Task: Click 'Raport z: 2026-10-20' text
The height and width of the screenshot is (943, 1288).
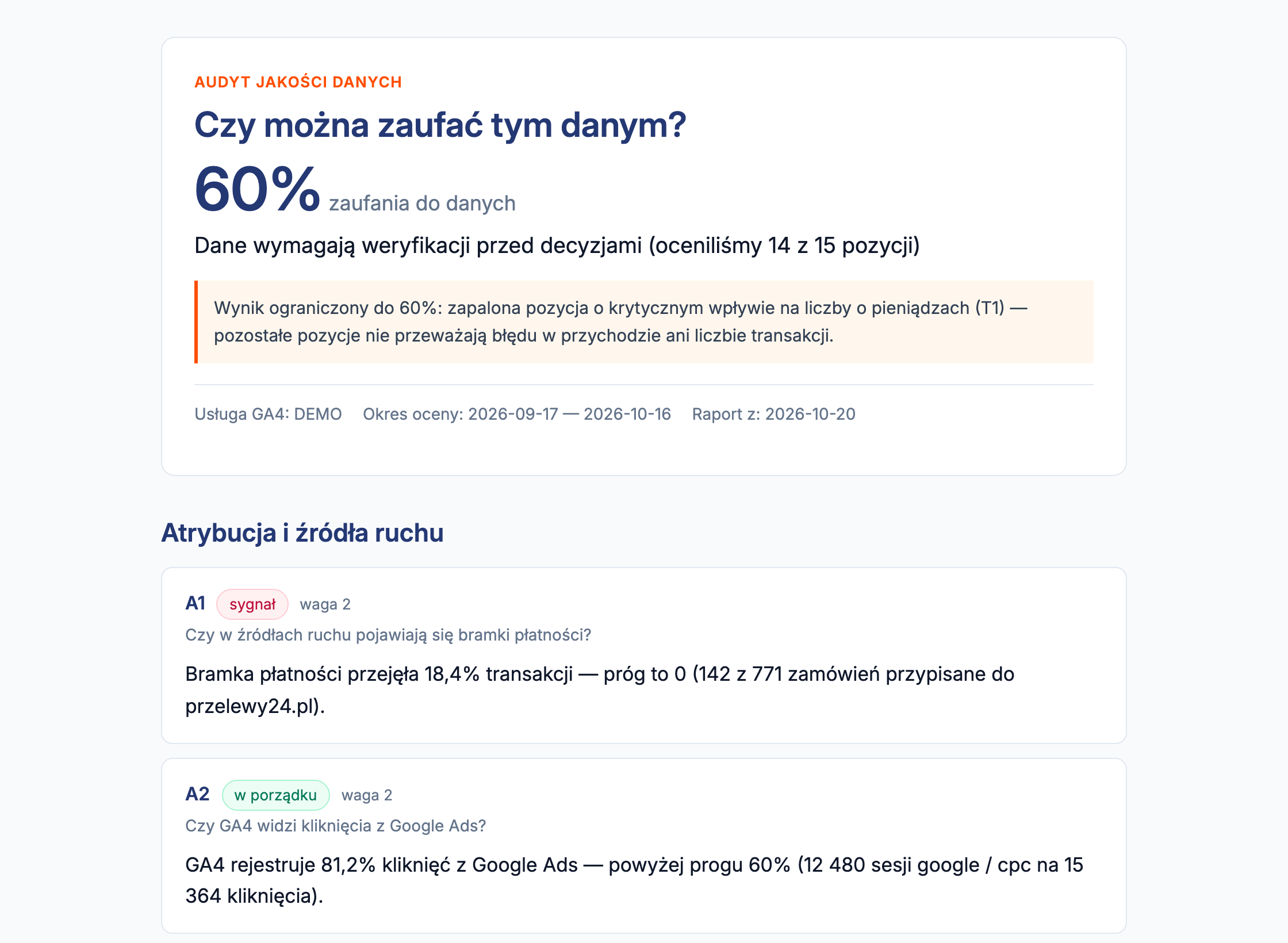Action: pyautogui.click(x=773, y=414)
